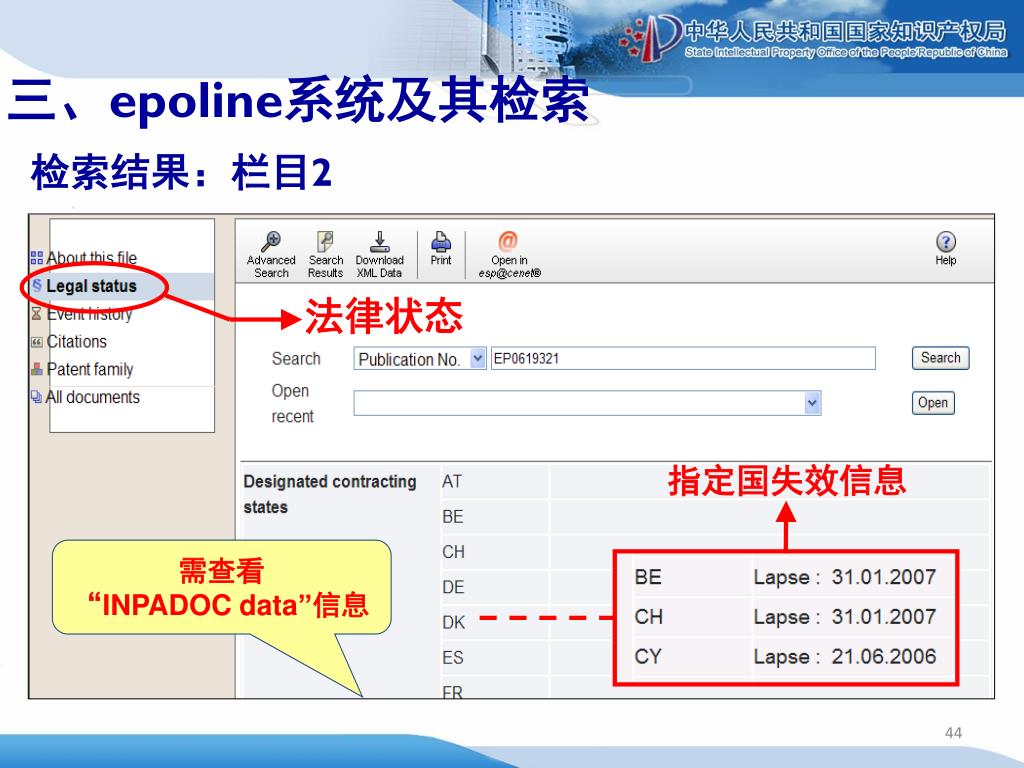Expand the Publication No. search type dropdown
Screen dimensions: 1024x768
[x=478, y=359]
